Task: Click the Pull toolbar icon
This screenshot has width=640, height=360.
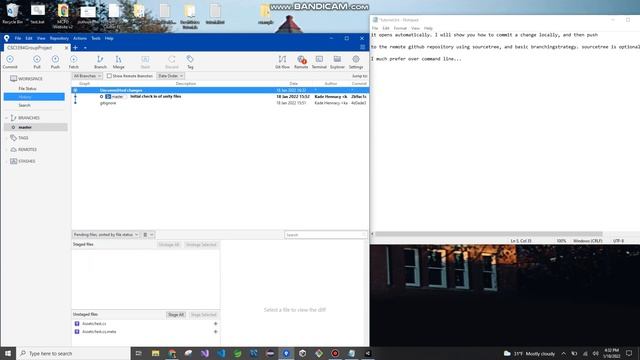Action: coord(37,62)
